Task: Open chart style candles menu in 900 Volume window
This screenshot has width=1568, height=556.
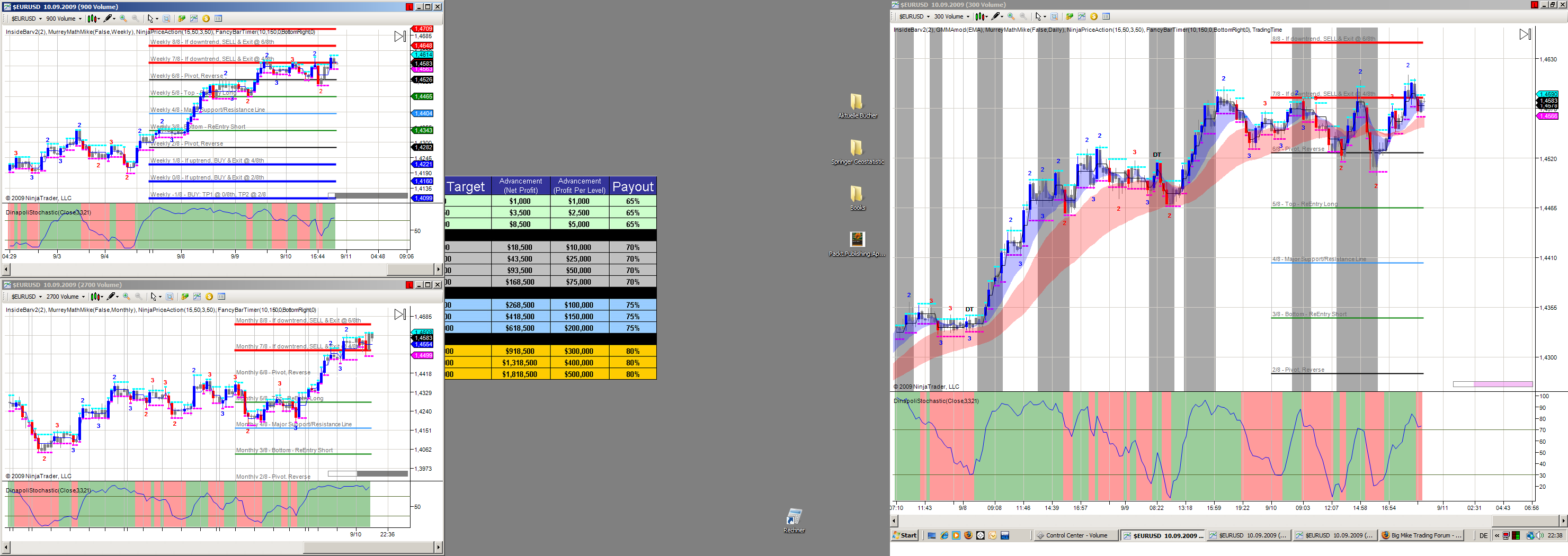Action: click(x=94, y=19)
